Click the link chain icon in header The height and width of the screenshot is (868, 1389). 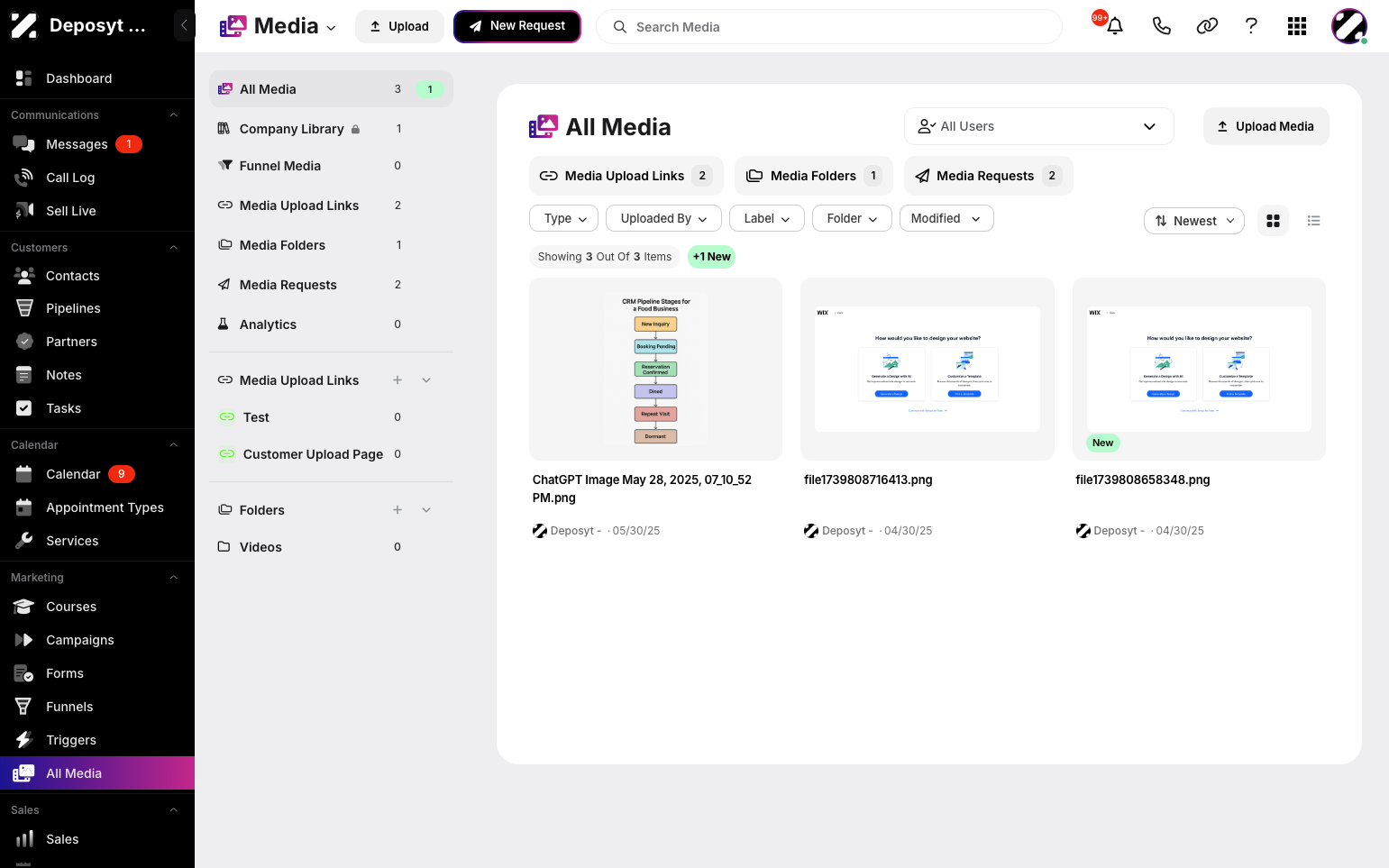tap(1207, 26)
